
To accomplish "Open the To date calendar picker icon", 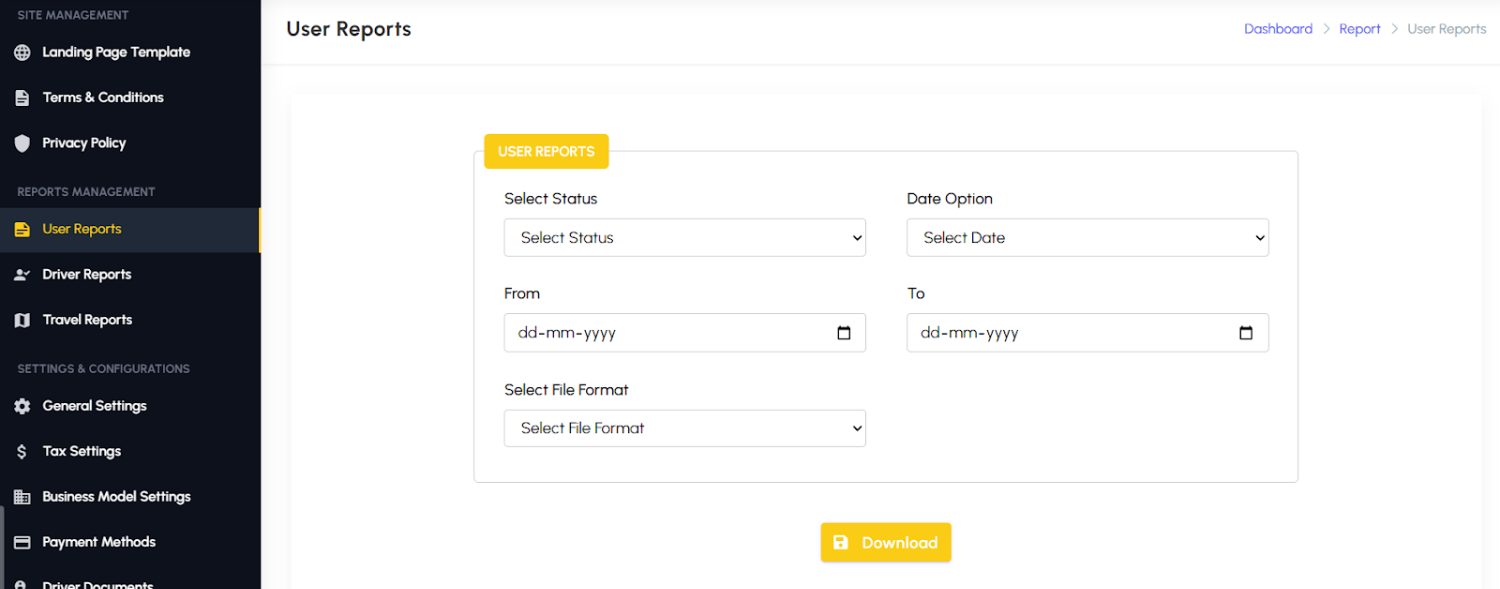I will click(x=1246, y=333).
